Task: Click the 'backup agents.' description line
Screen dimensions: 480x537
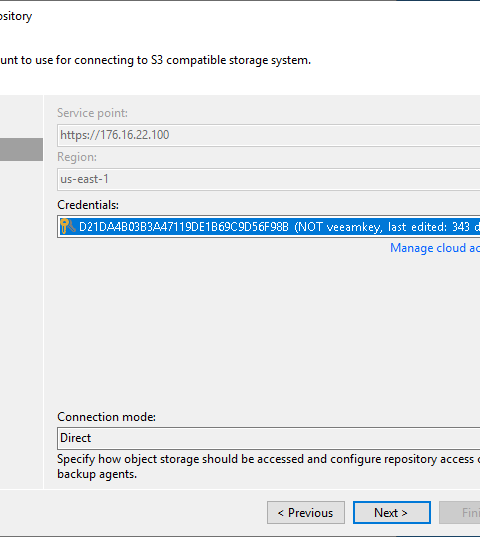Action: click(x=97, y=474)
